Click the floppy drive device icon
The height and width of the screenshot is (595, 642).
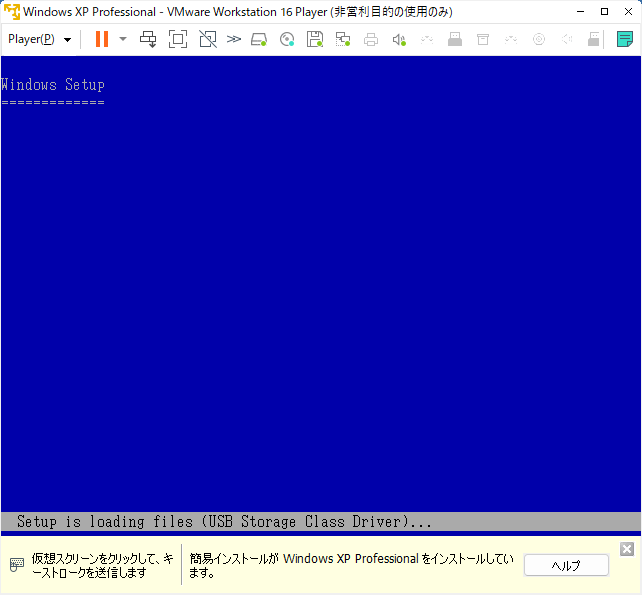click(x=315, y=39)
